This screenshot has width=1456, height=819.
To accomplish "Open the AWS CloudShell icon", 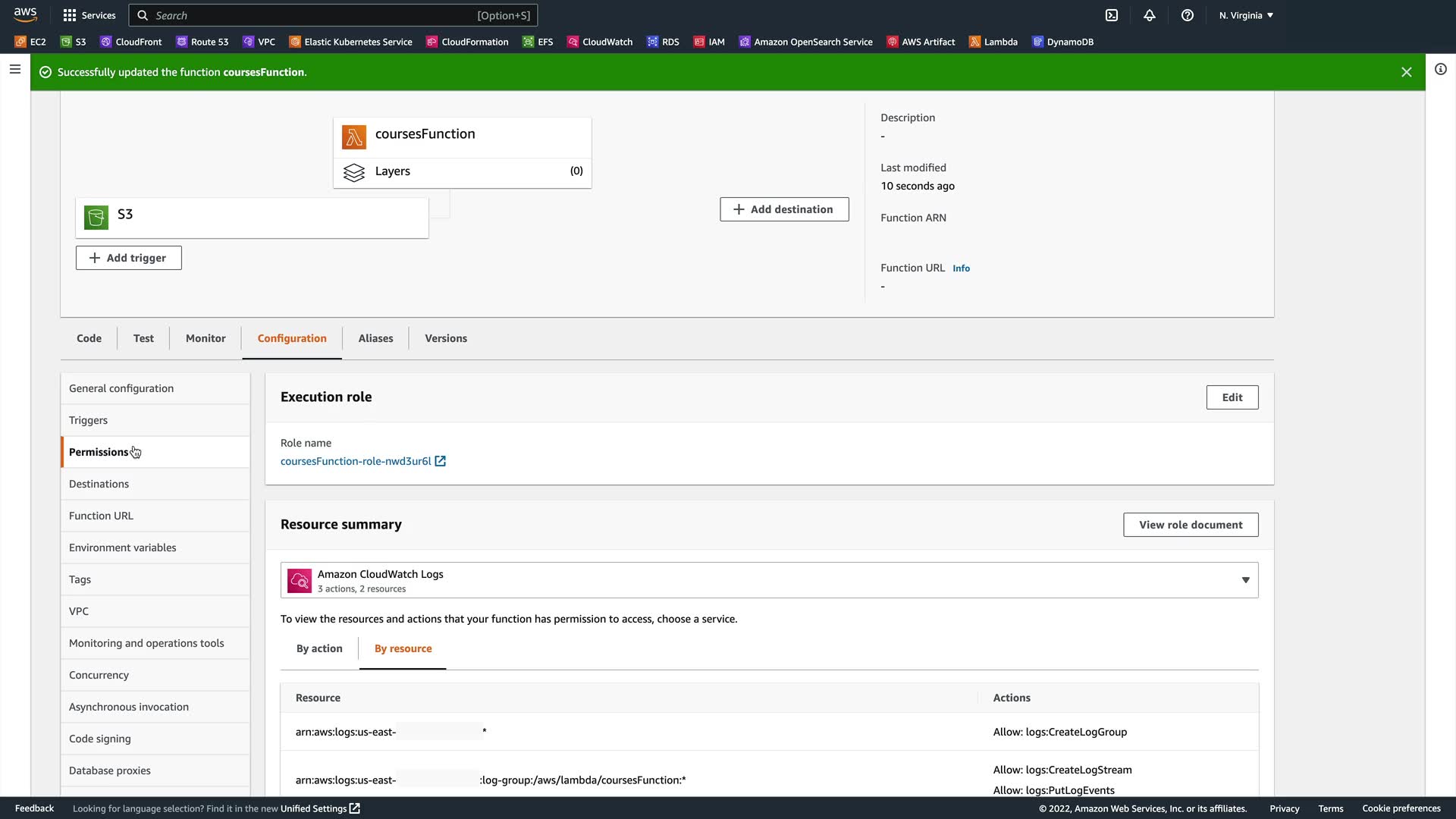I will click(1112, 15).
